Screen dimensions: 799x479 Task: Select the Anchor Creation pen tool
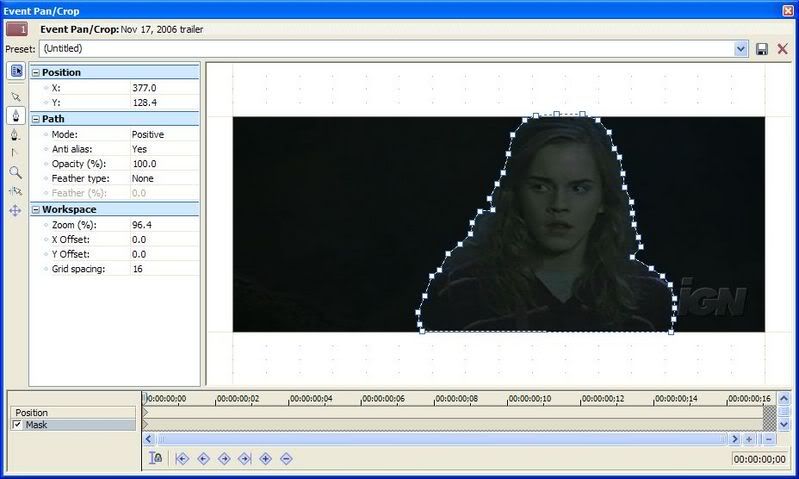16,116
